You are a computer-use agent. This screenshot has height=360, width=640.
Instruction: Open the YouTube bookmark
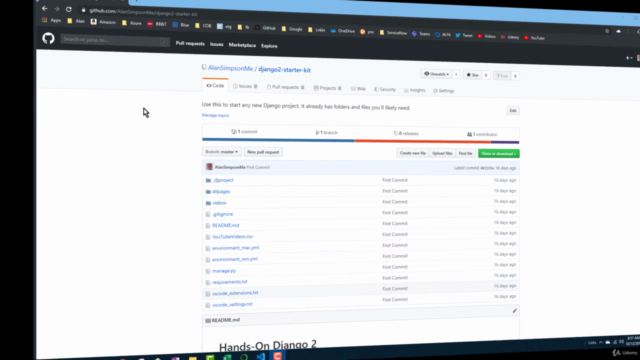[x=534, y=38]
